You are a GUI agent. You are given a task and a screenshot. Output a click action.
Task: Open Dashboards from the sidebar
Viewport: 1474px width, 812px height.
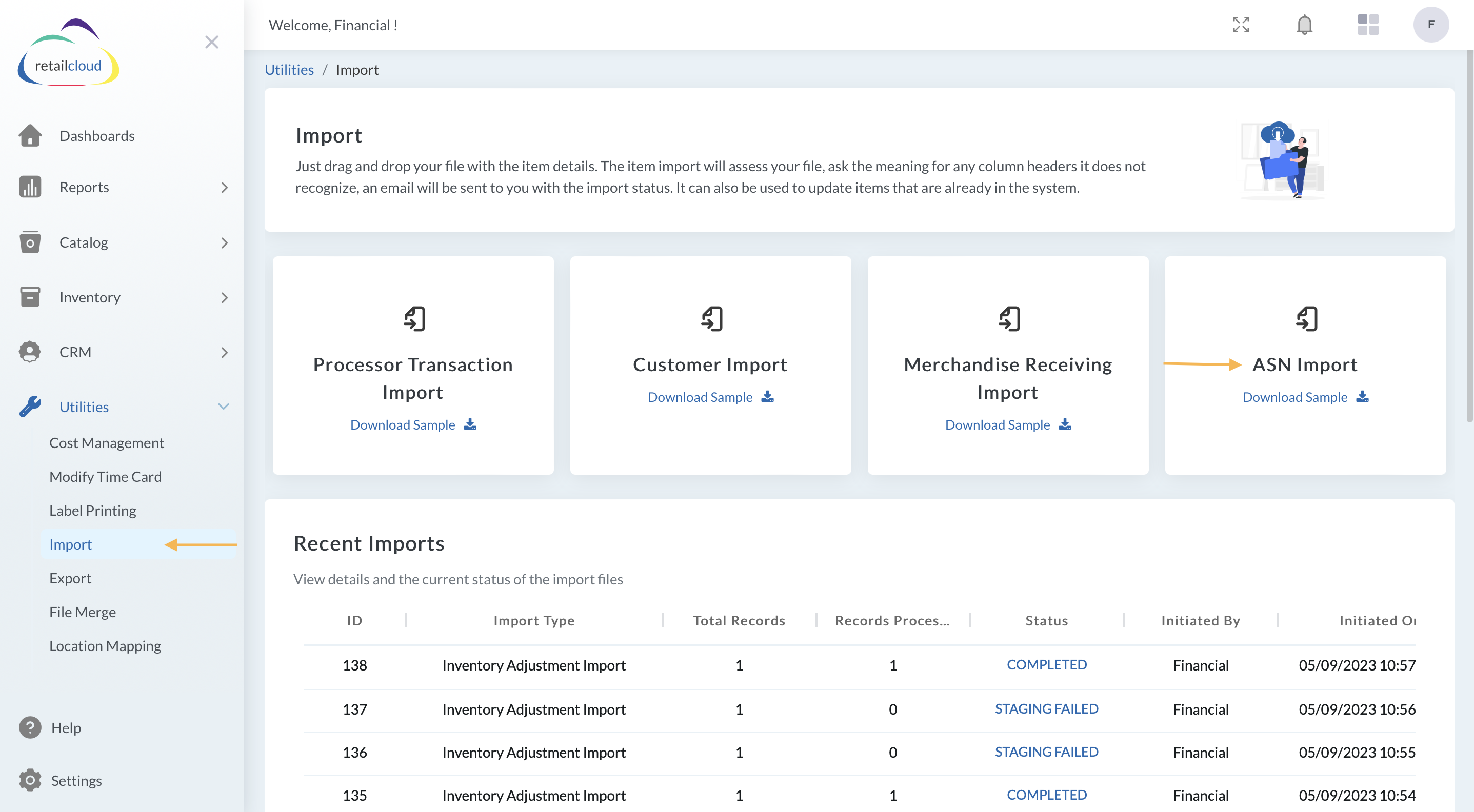coord(97,135)
